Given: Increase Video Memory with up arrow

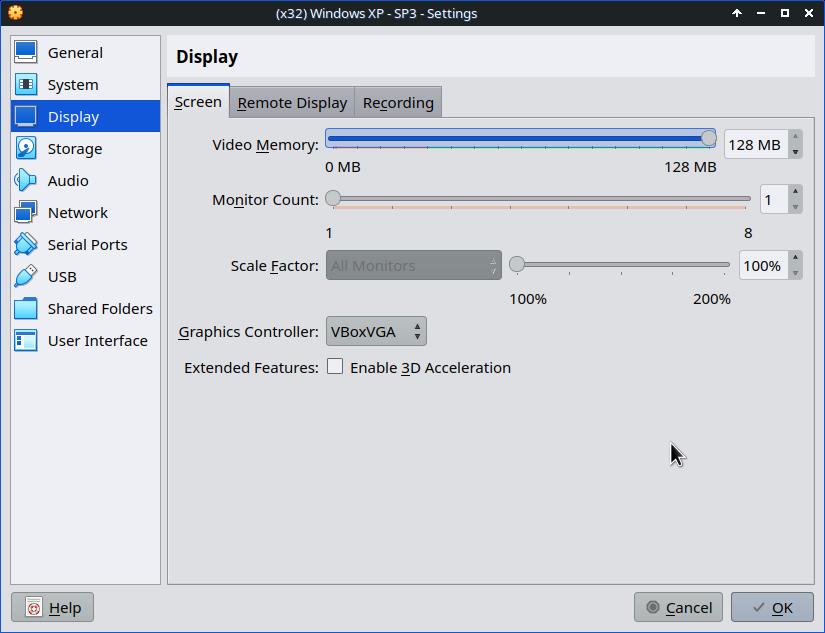Looking at the screenshot, I should click(x=795, y=137).
